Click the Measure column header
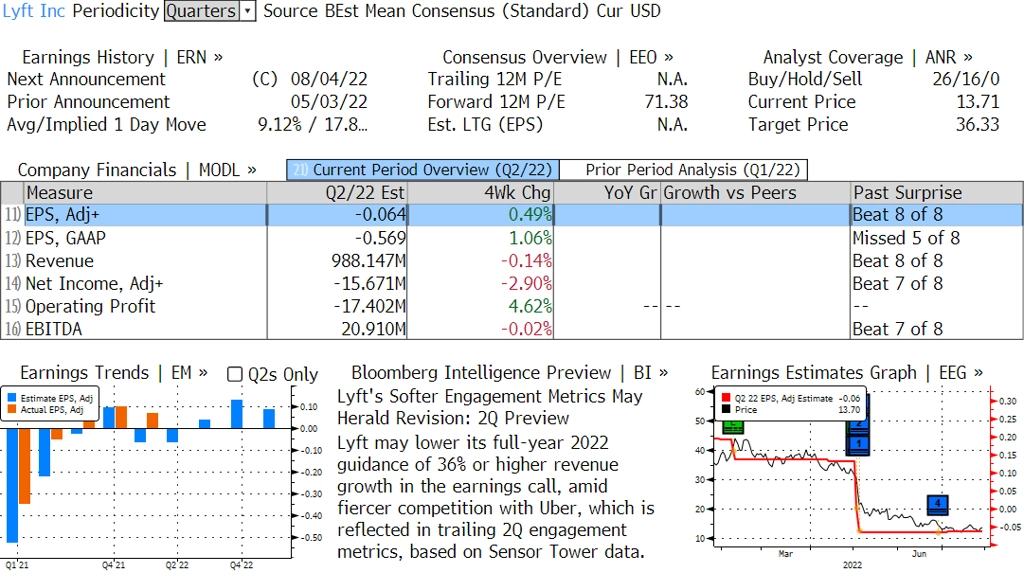 coord(145,193)
